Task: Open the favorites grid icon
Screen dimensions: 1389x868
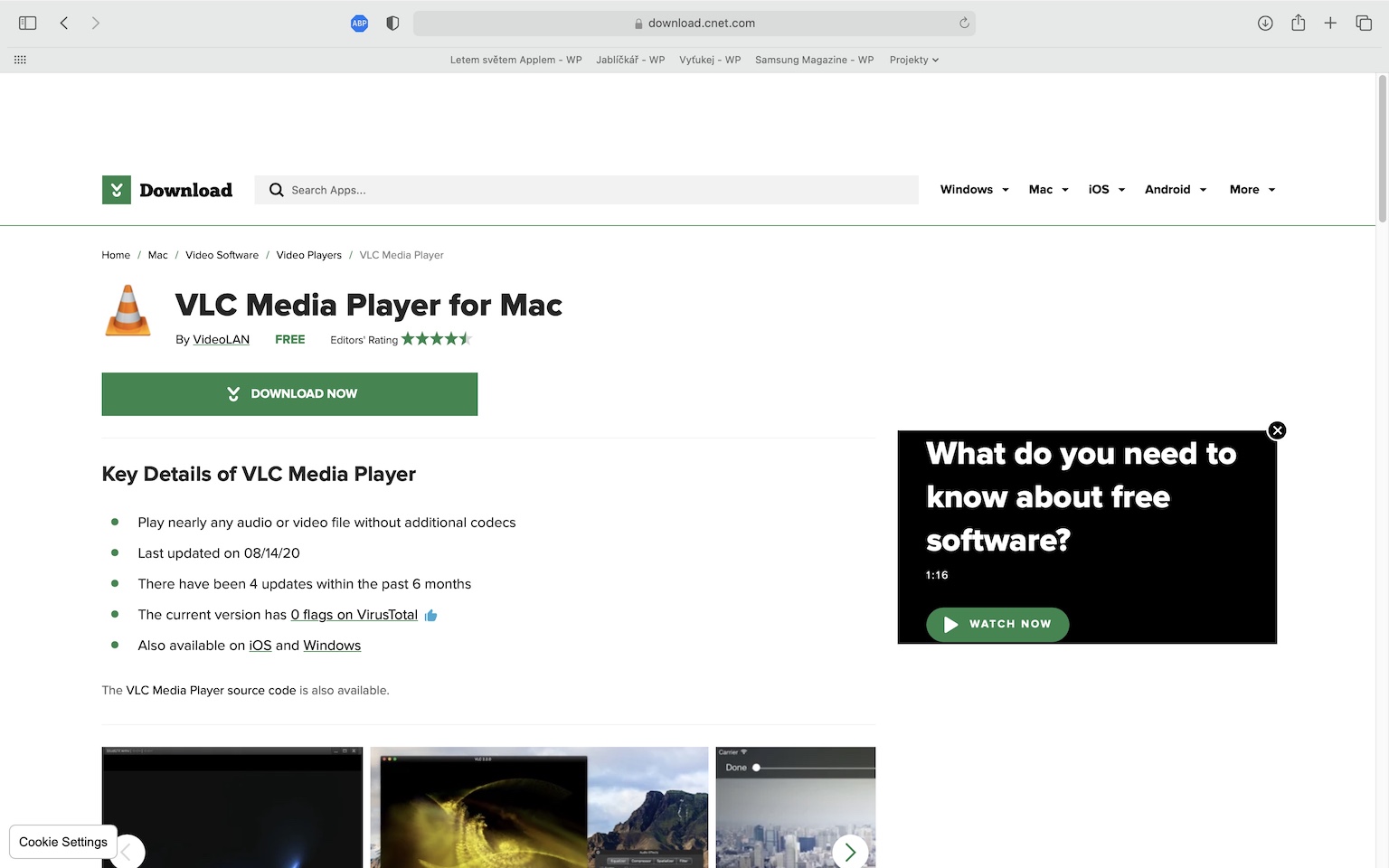Action: point(20,60)
